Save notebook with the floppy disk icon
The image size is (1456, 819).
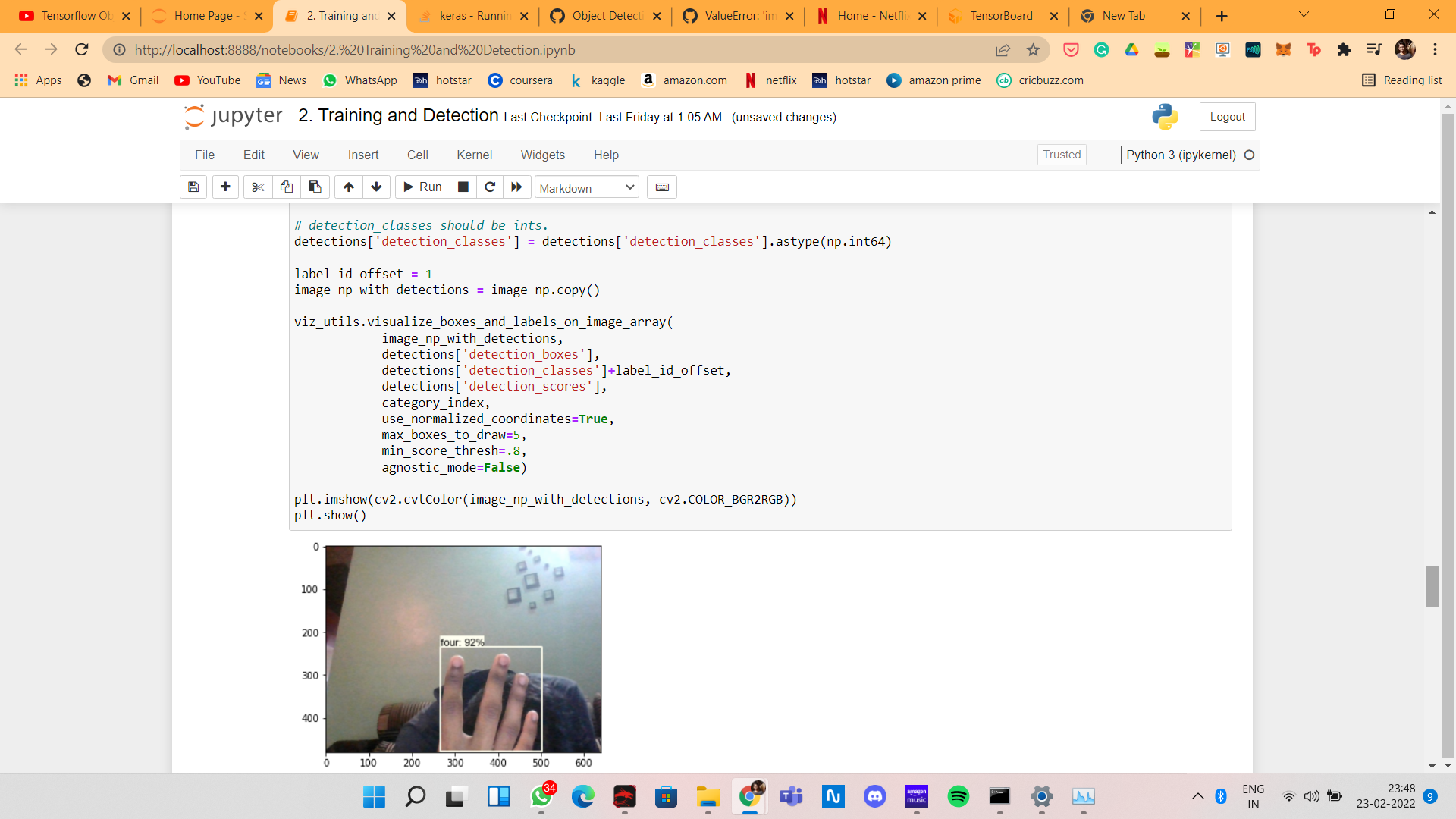click(x=193, y=187)
